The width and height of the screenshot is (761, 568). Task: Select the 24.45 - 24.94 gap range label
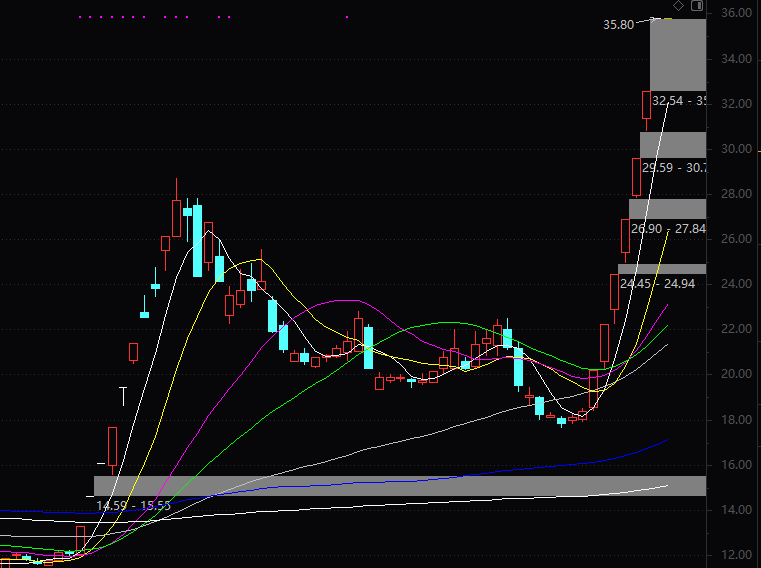658,284
